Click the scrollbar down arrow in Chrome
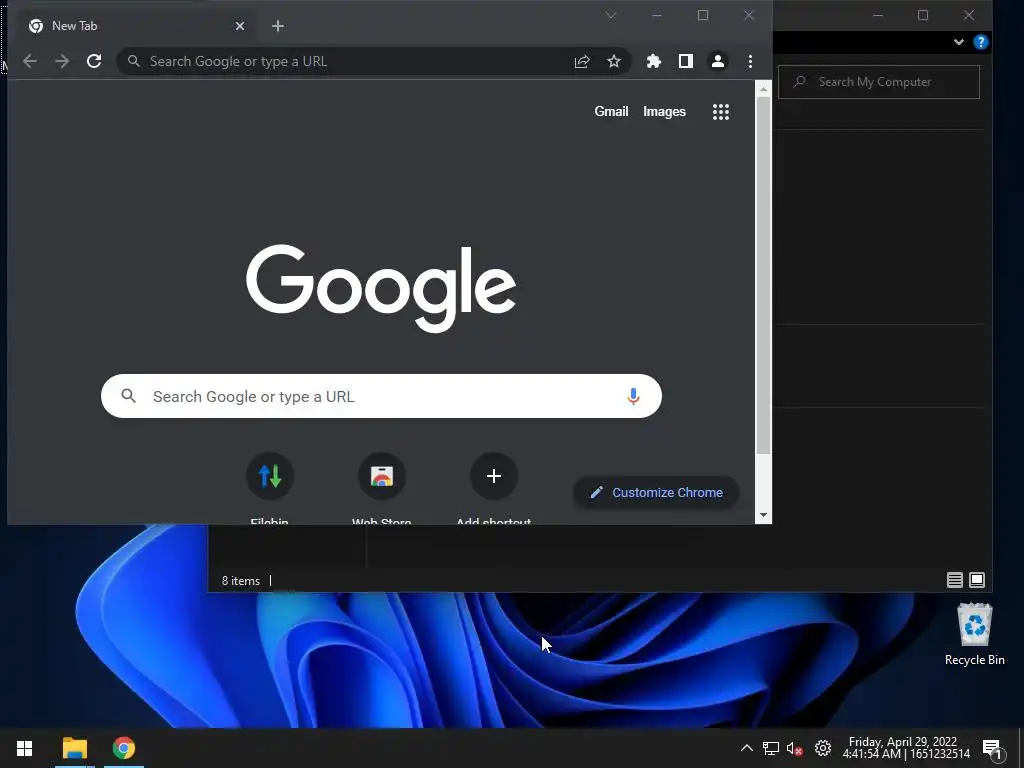Viewport: 1024px width, 768px height. (x=763, y=515)
